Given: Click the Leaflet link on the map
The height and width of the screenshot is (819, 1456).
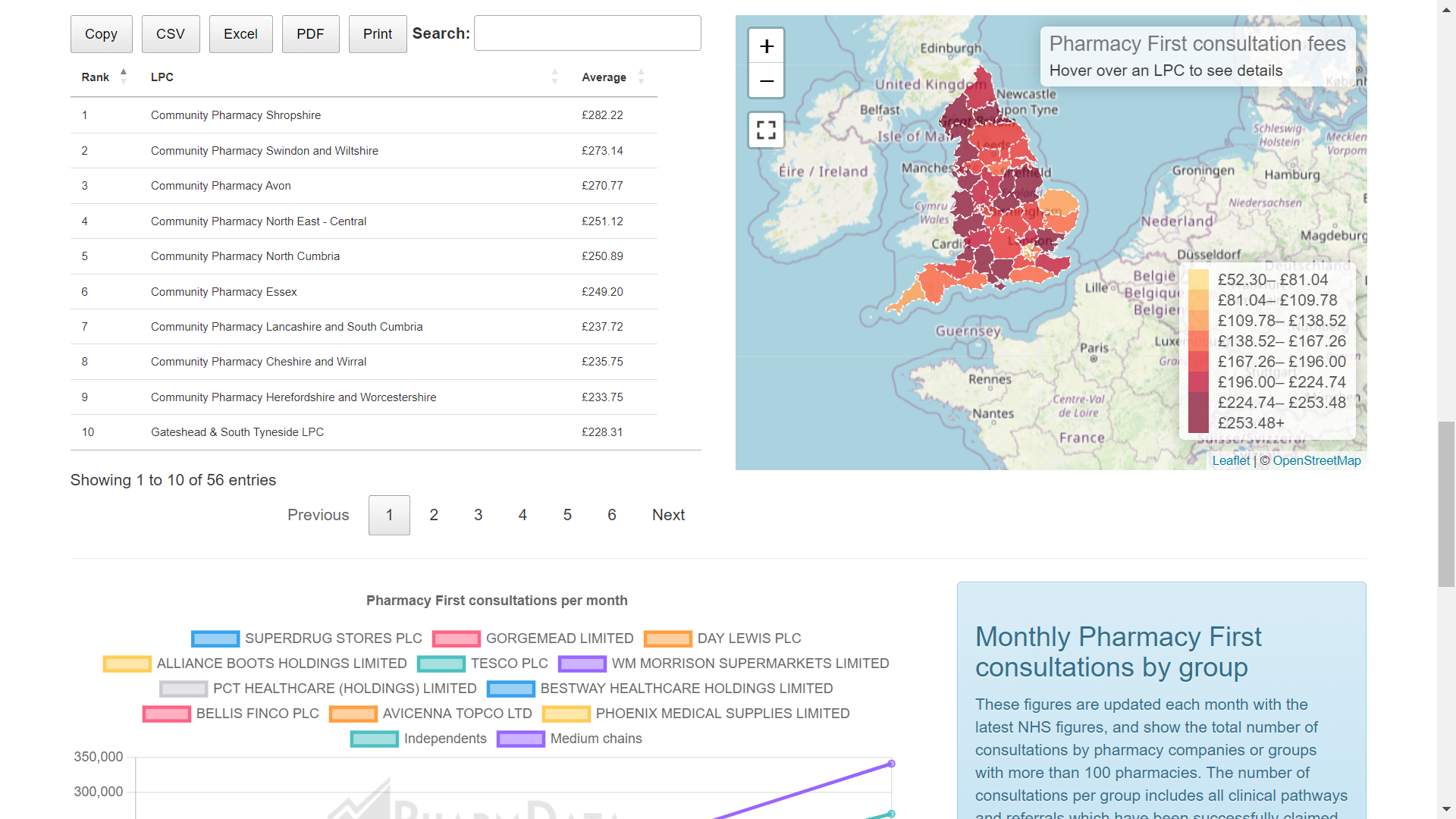Looking at the screenshot, I should pos(1230,460).
